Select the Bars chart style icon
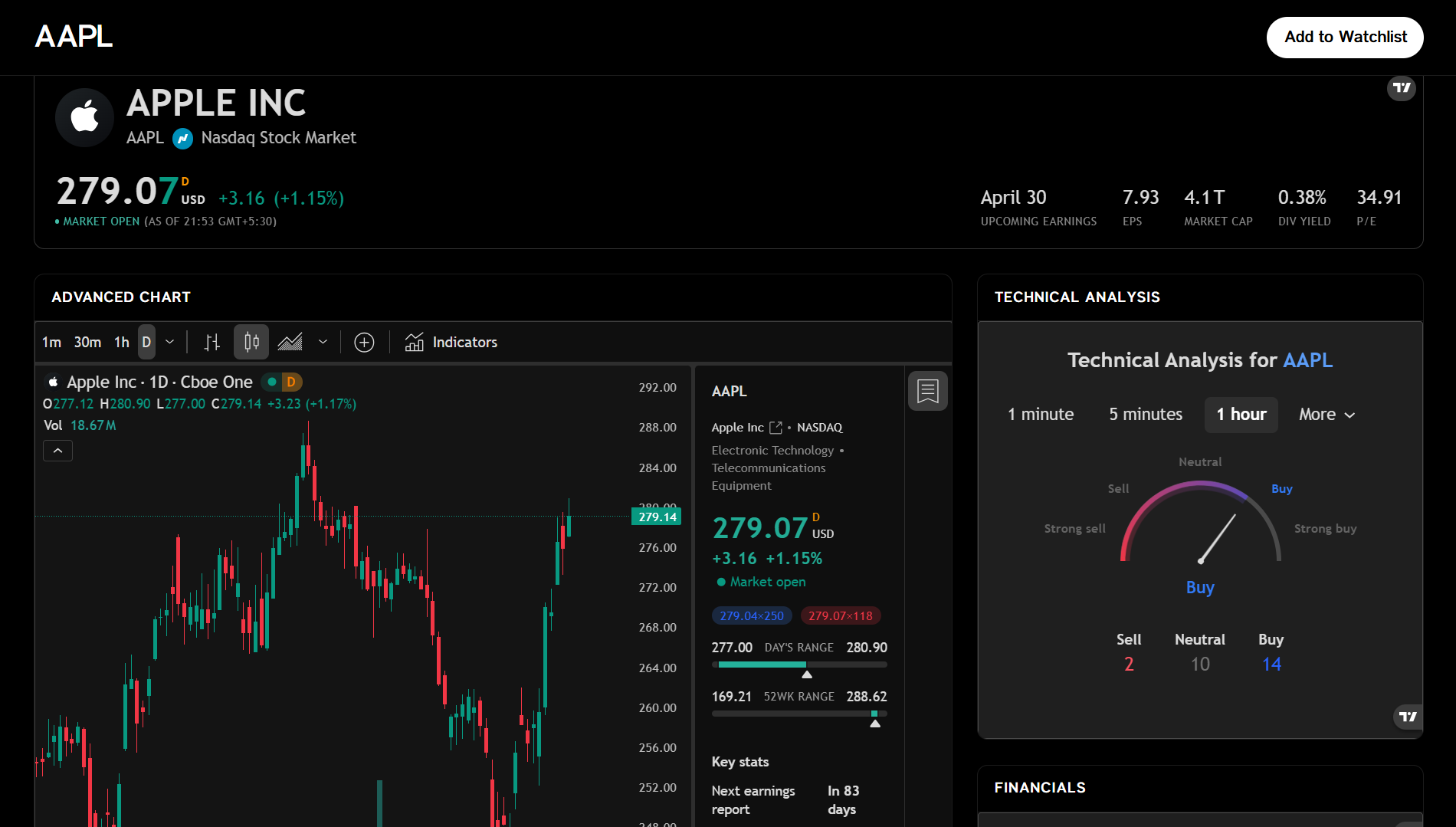 click(212, 343)
